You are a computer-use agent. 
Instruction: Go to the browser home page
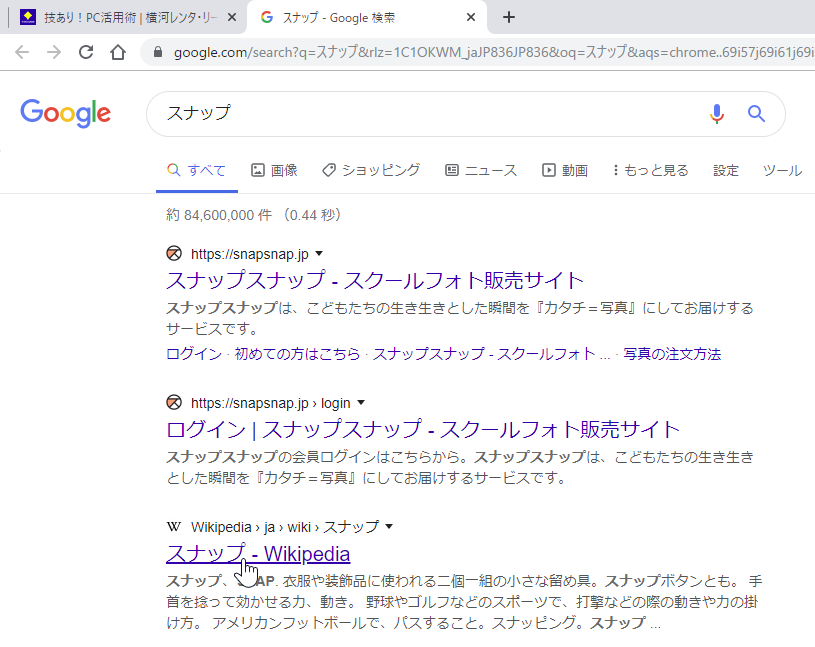point(118,52)
